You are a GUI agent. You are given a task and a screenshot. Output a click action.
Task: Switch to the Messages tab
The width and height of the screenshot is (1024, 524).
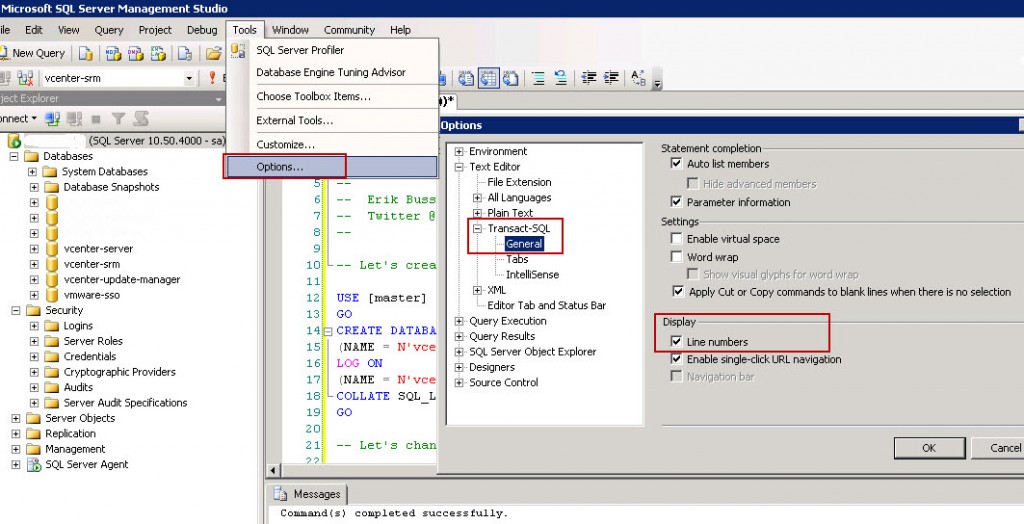click(308, 494)
